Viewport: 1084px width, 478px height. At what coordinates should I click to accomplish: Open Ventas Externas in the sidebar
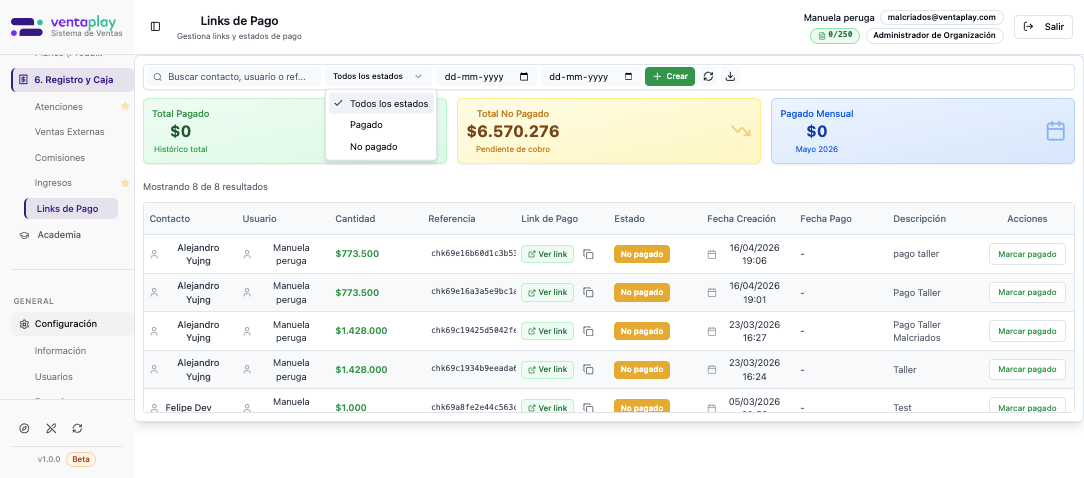pyautogui.click(x=69, y=131)
